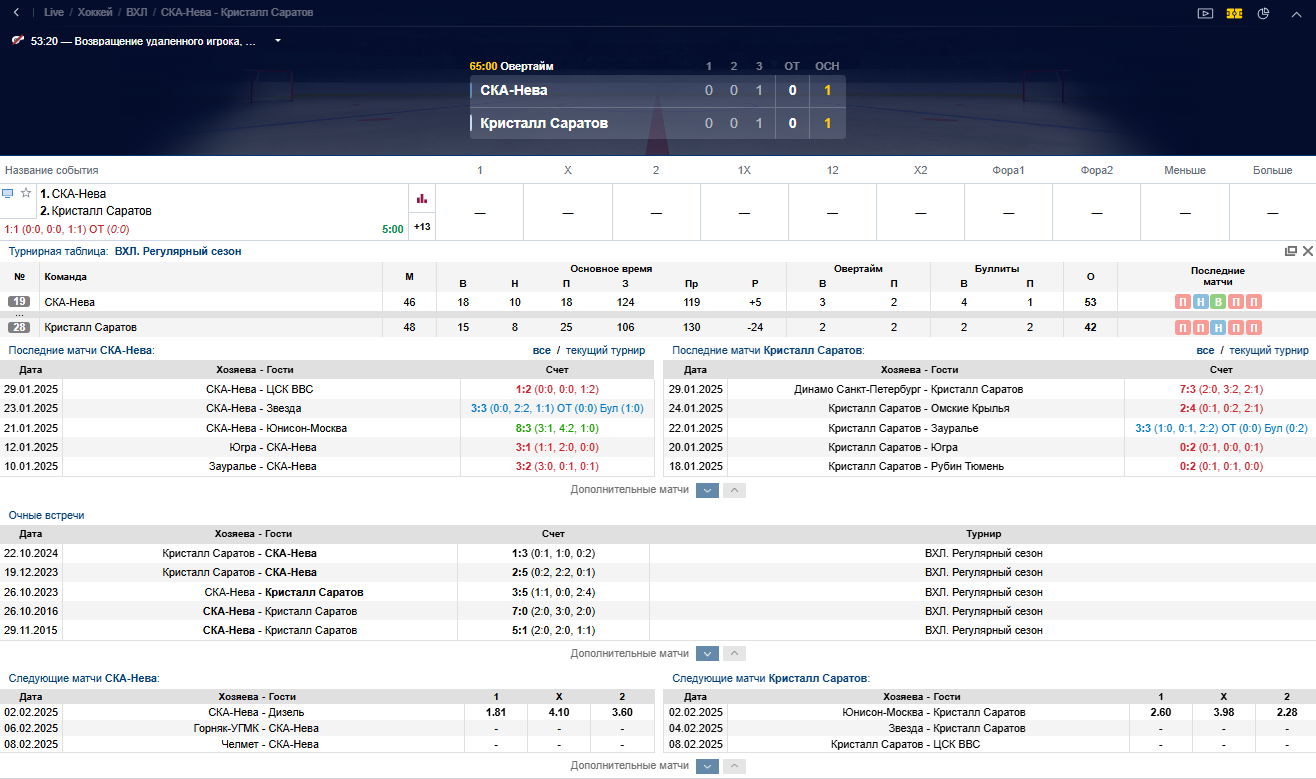Show more last matches with down arrow
This screenshot has height=779, width=1316.
point(707,490)
